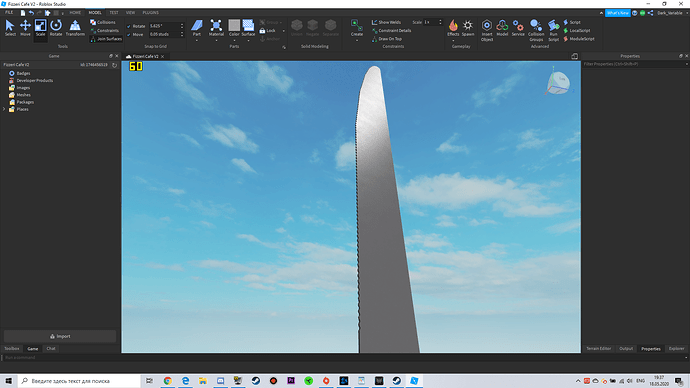Choose the Move tool
Screen dimensions: 690x388
point(25,28)
